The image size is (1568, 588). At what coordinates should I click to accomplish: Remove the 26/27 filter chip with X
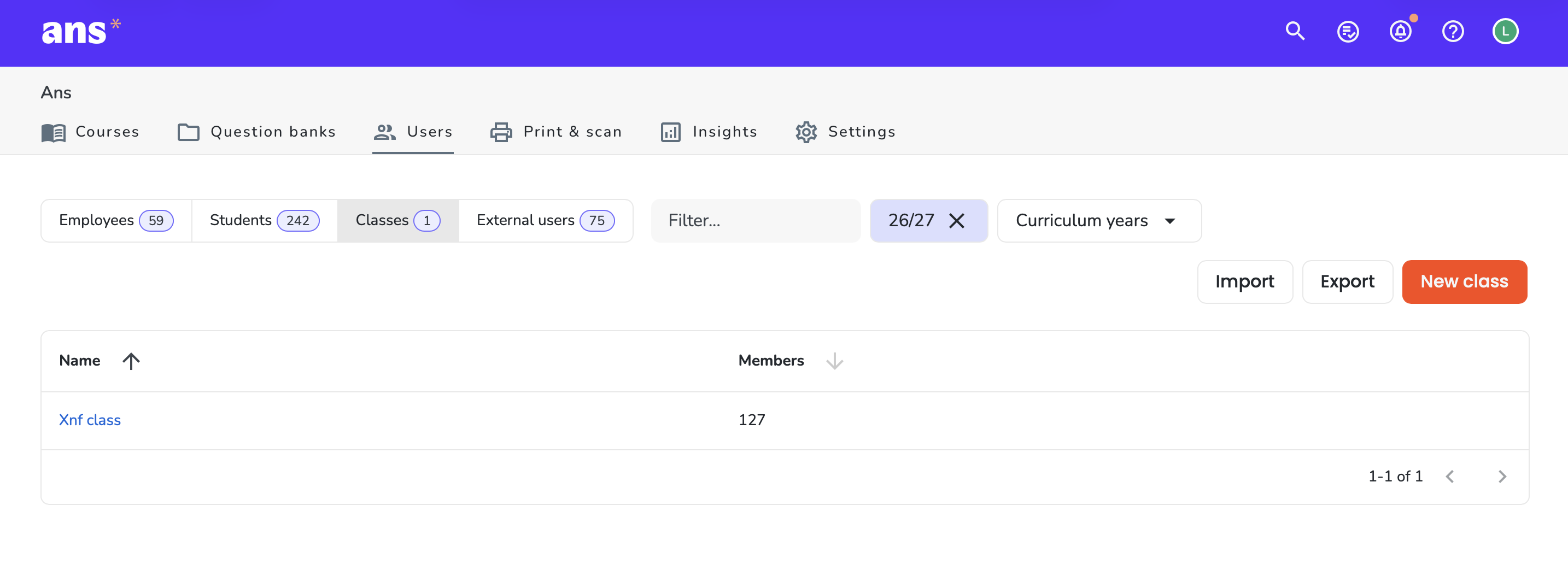[x=956, y=221]
